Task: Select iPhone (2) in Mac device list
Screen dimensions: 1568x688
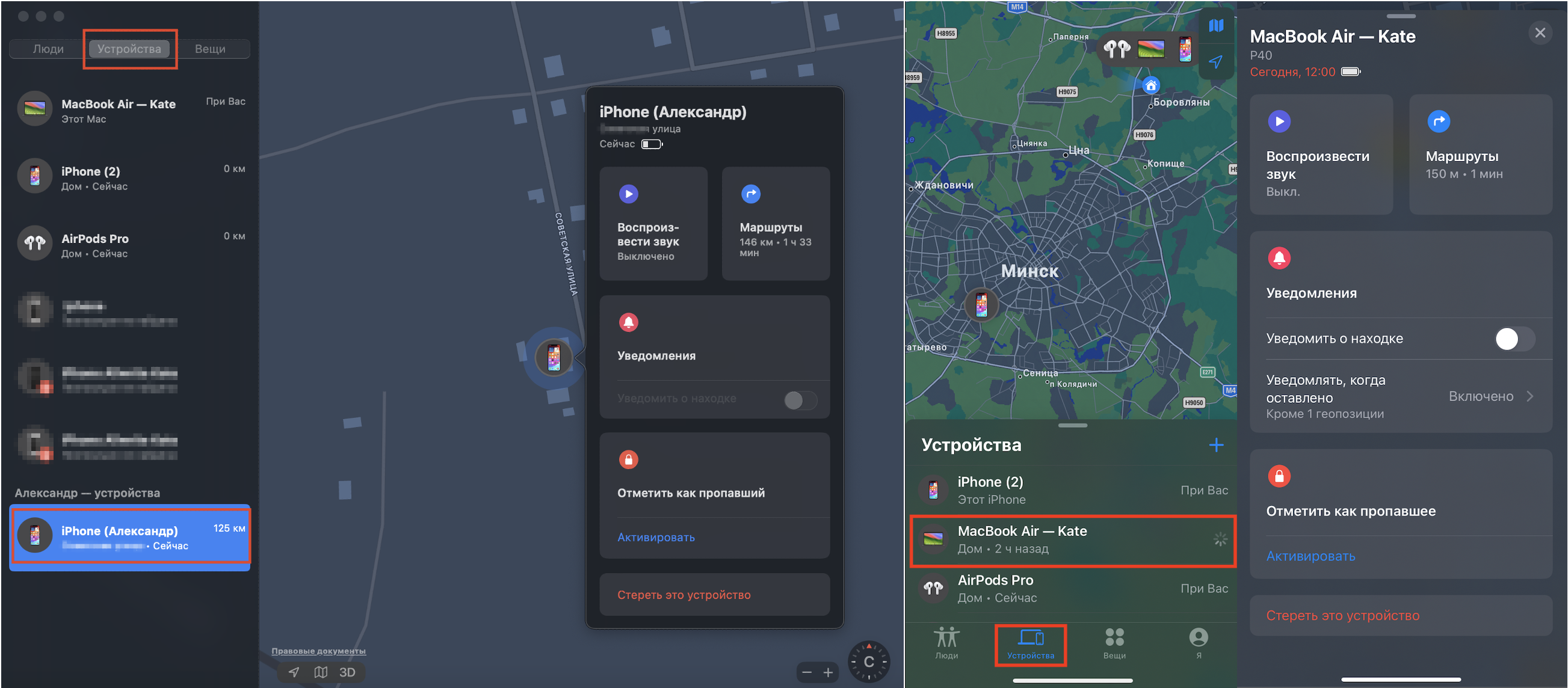Action: (129, 177)
